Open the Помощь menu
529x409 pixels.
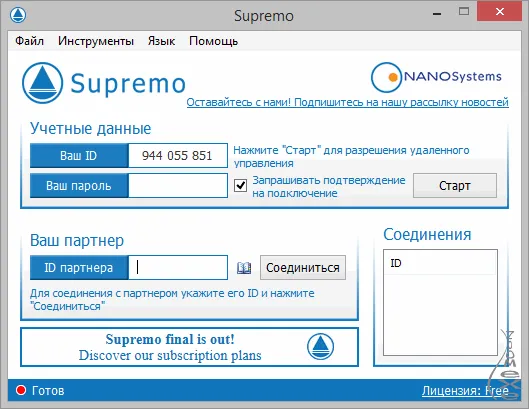coord(213,41)
